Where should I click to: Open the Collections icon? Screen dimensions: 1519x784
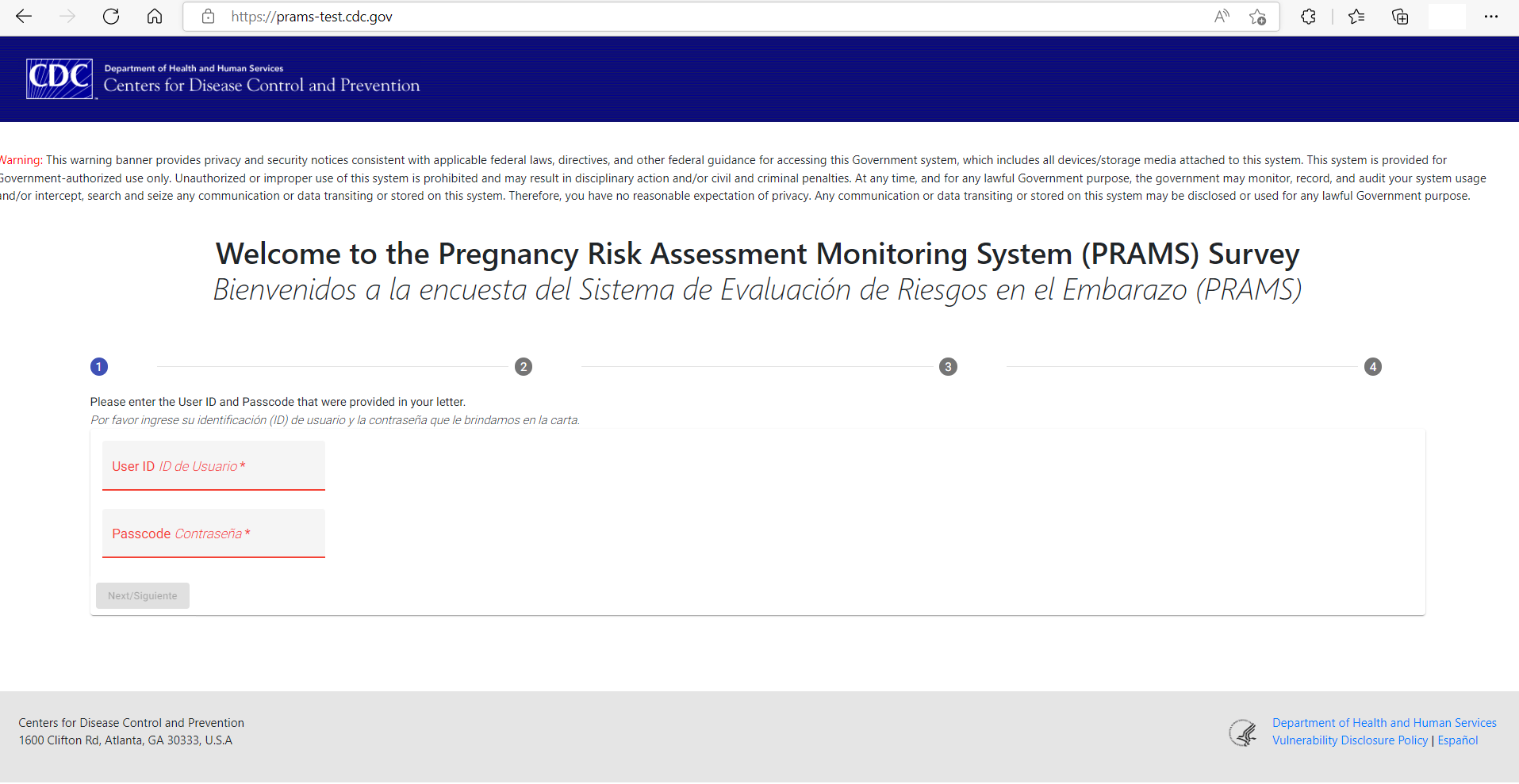tap(1400, 17)
